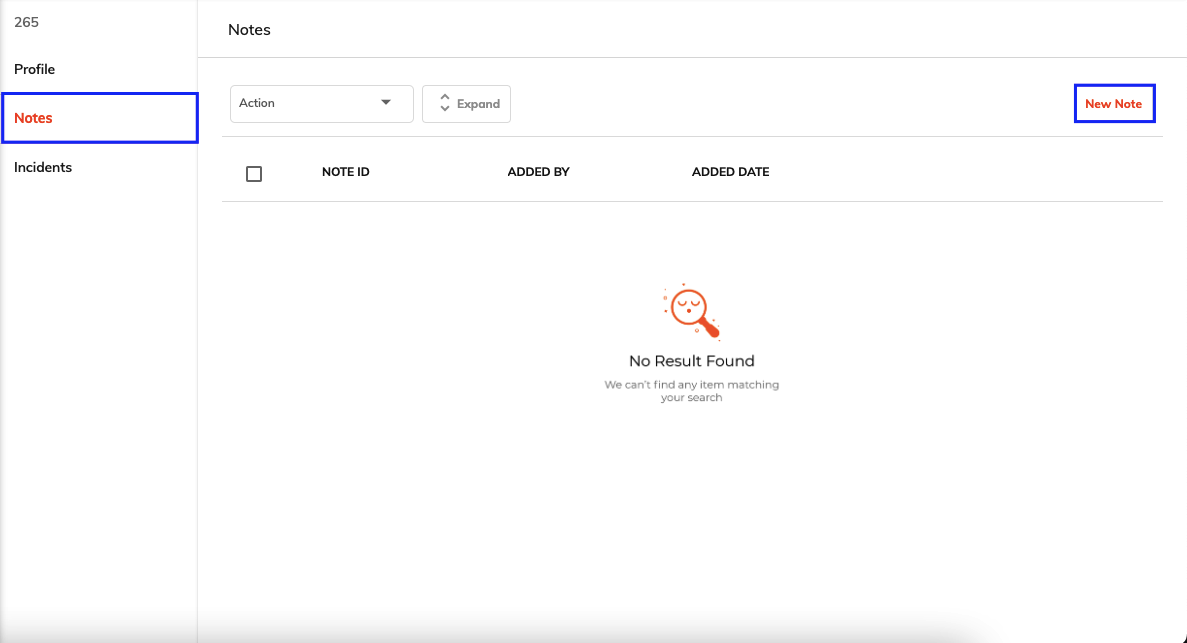1187x643 pixels.
Task: Click the Notes page title at top
Action: pyautogui.click(x=249, y=30)
